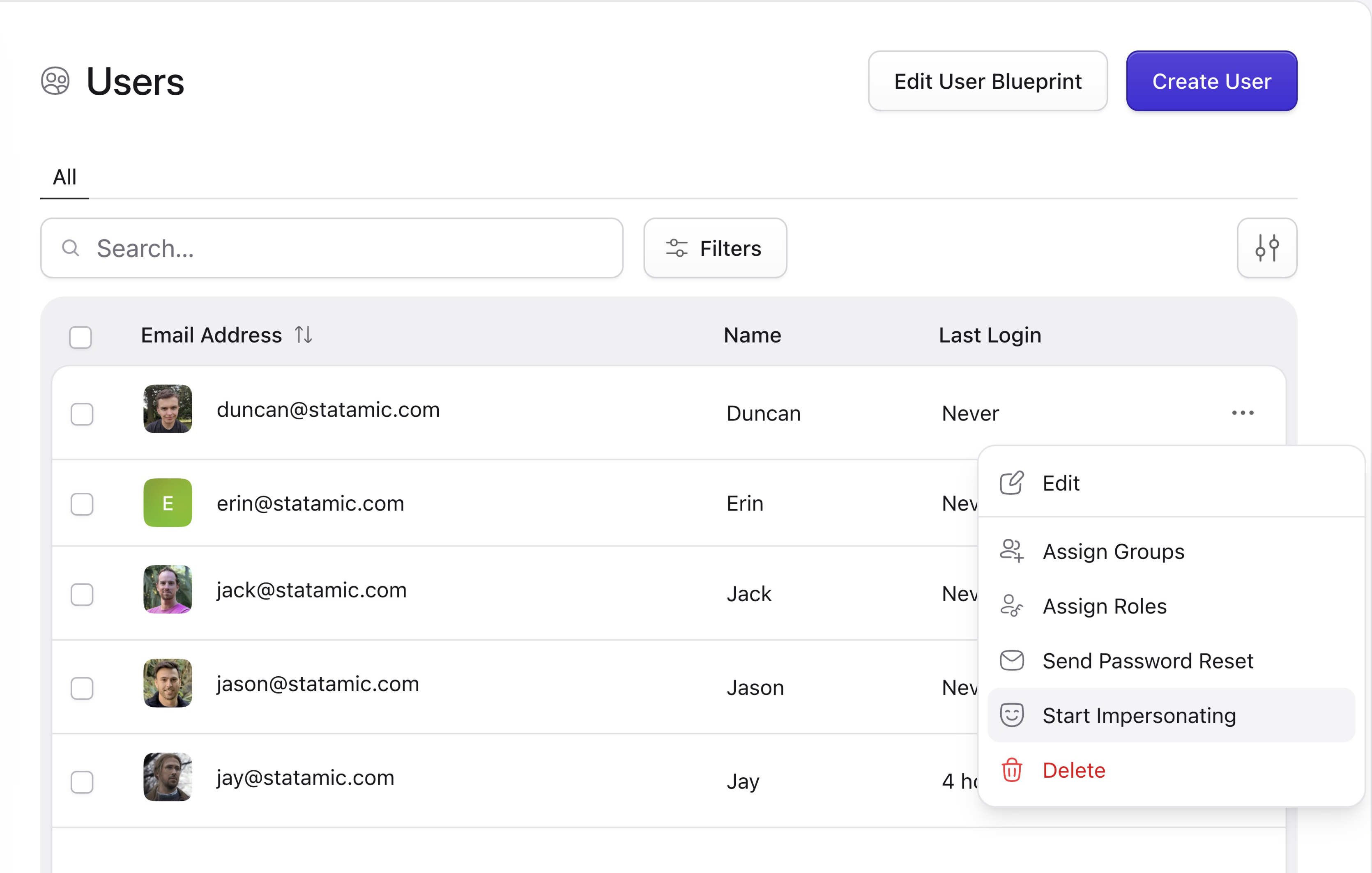
Task: Click Jay's avatar photo
Action: [x=168, y=777]
